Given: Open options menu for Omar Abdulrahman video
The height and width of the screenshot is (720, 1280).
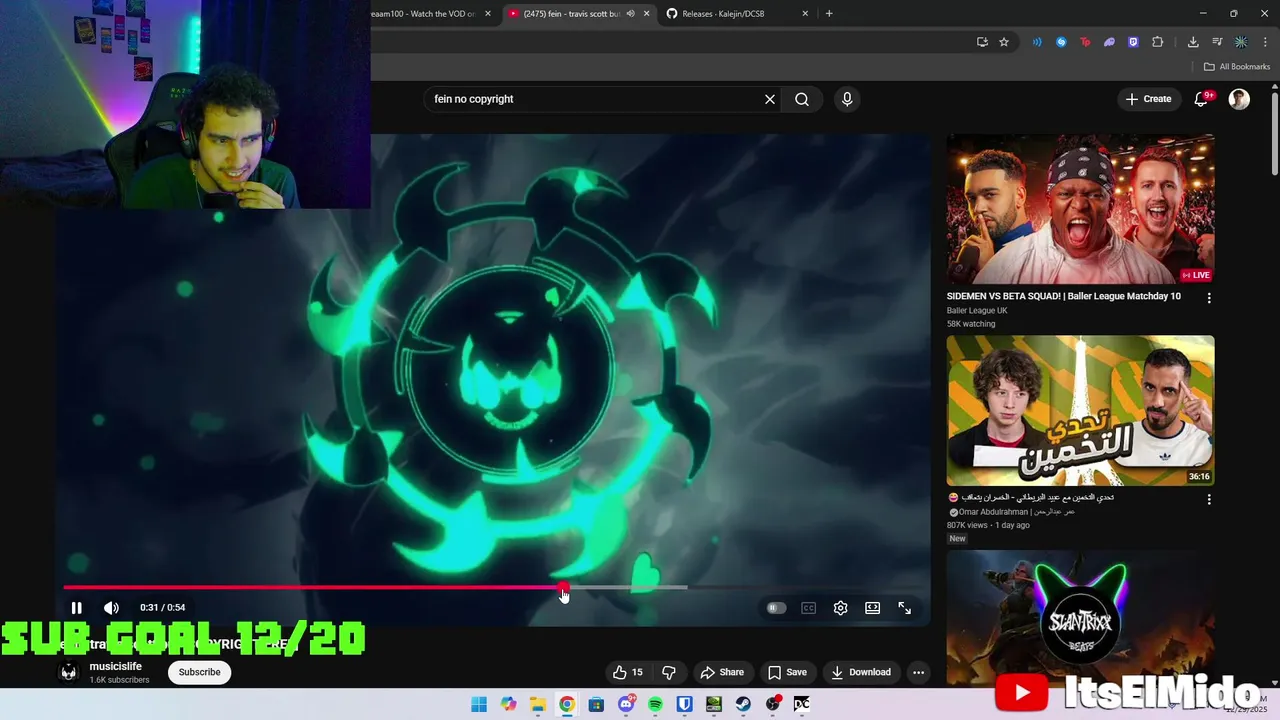Looking at the screenshot, I should click(1209, 499).
